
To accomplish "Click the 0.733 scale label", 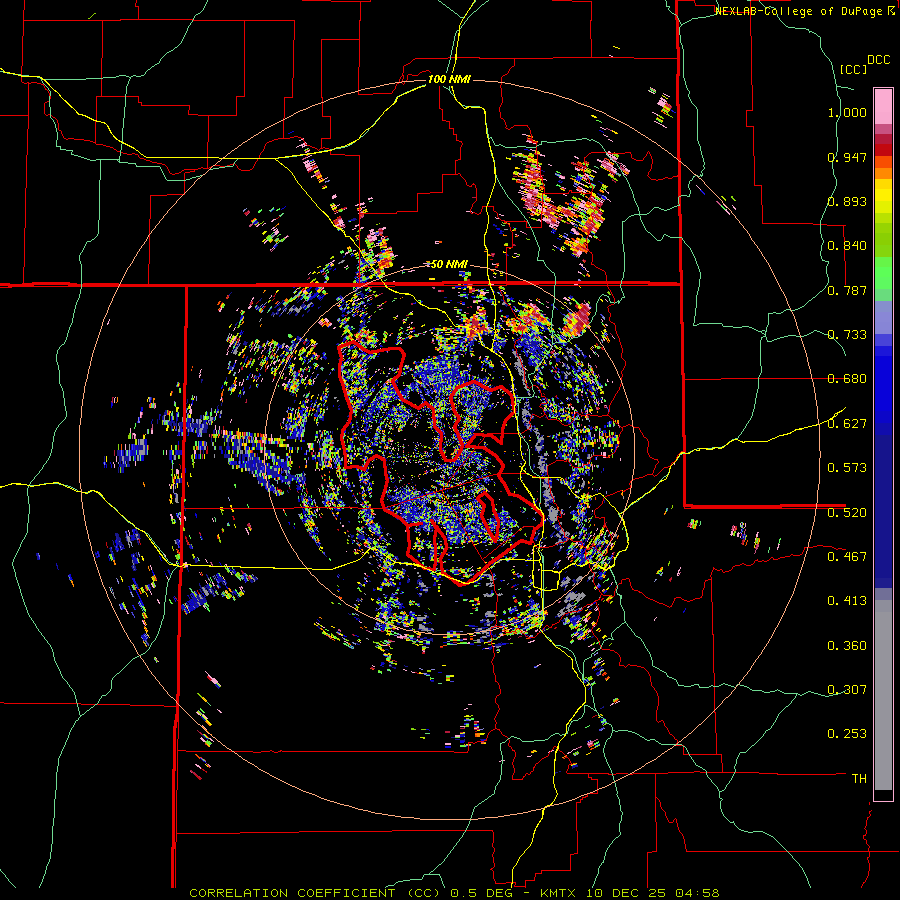I will (x=847, y=335).
